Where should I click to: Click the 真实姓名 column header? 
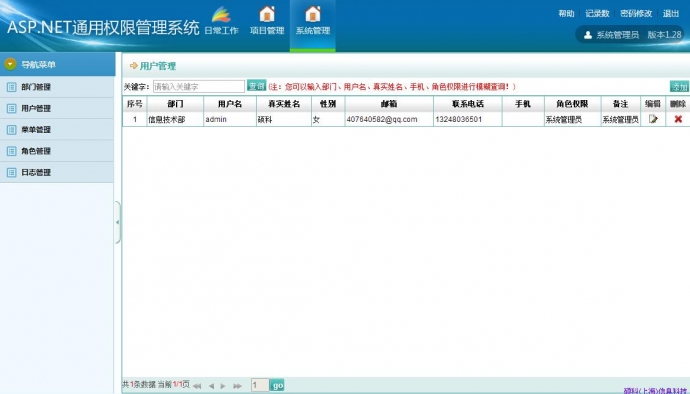coord(284,104)
